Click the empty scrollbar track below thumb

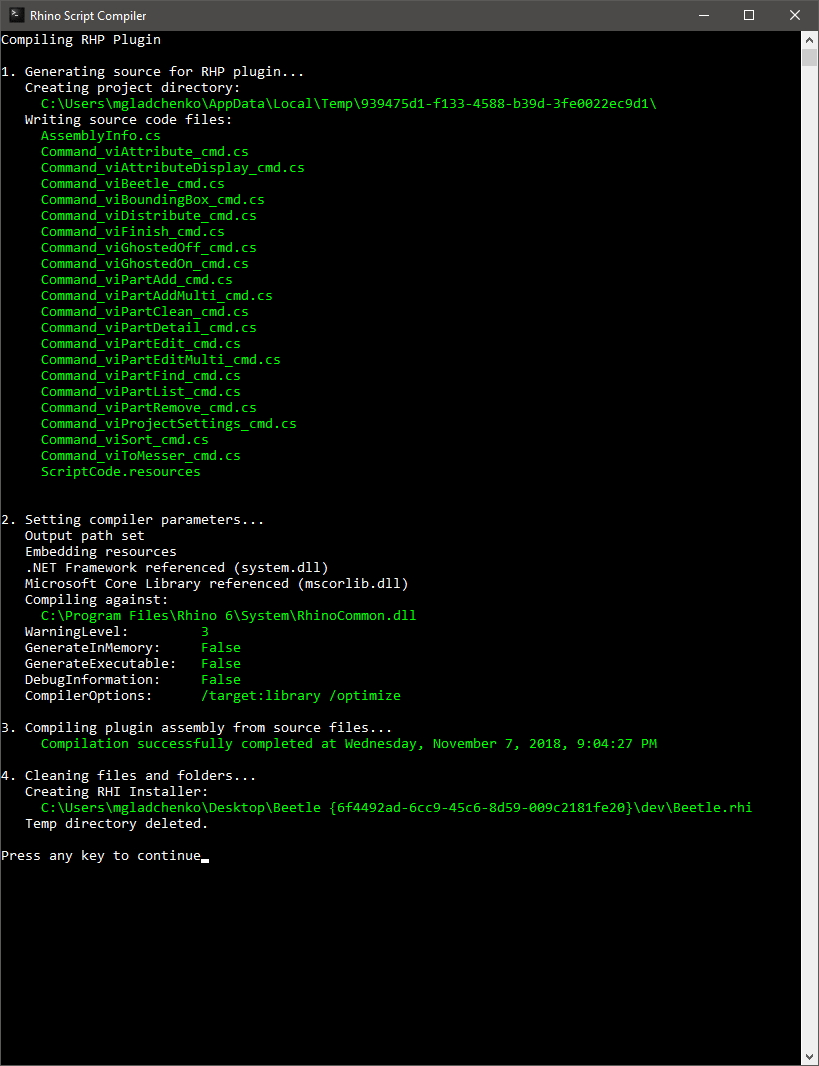pos(809,557)
